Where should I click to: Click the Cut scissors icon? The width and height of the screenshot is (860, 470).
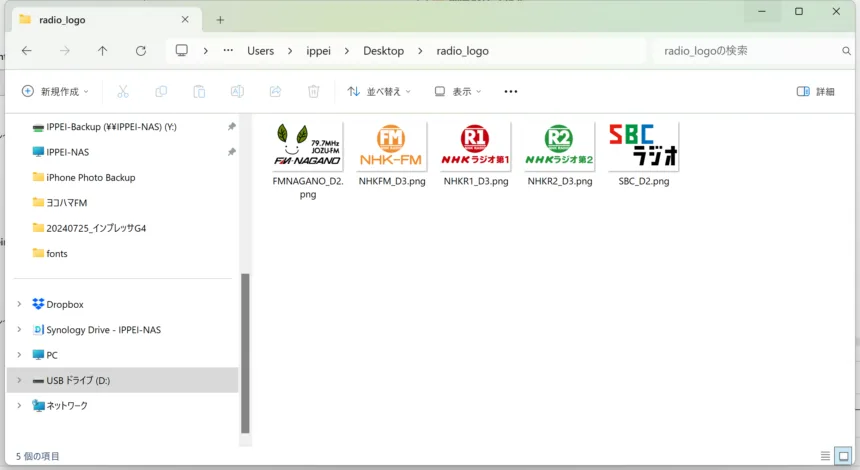(123, 92)
